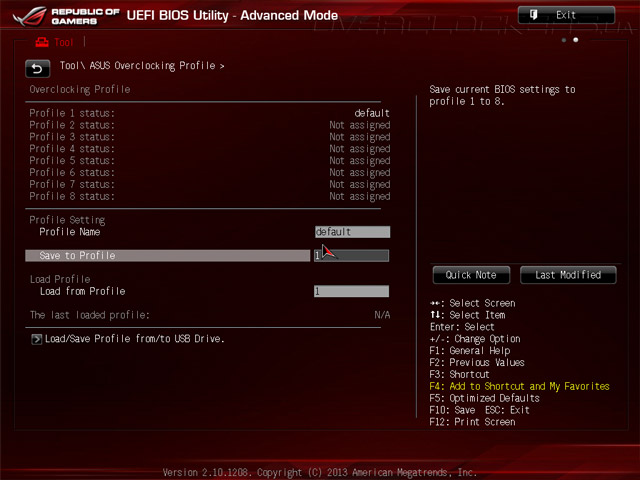Click Not assigned value for Profile 8
Screen dimensions: 640x480
[x=360, y=197]
